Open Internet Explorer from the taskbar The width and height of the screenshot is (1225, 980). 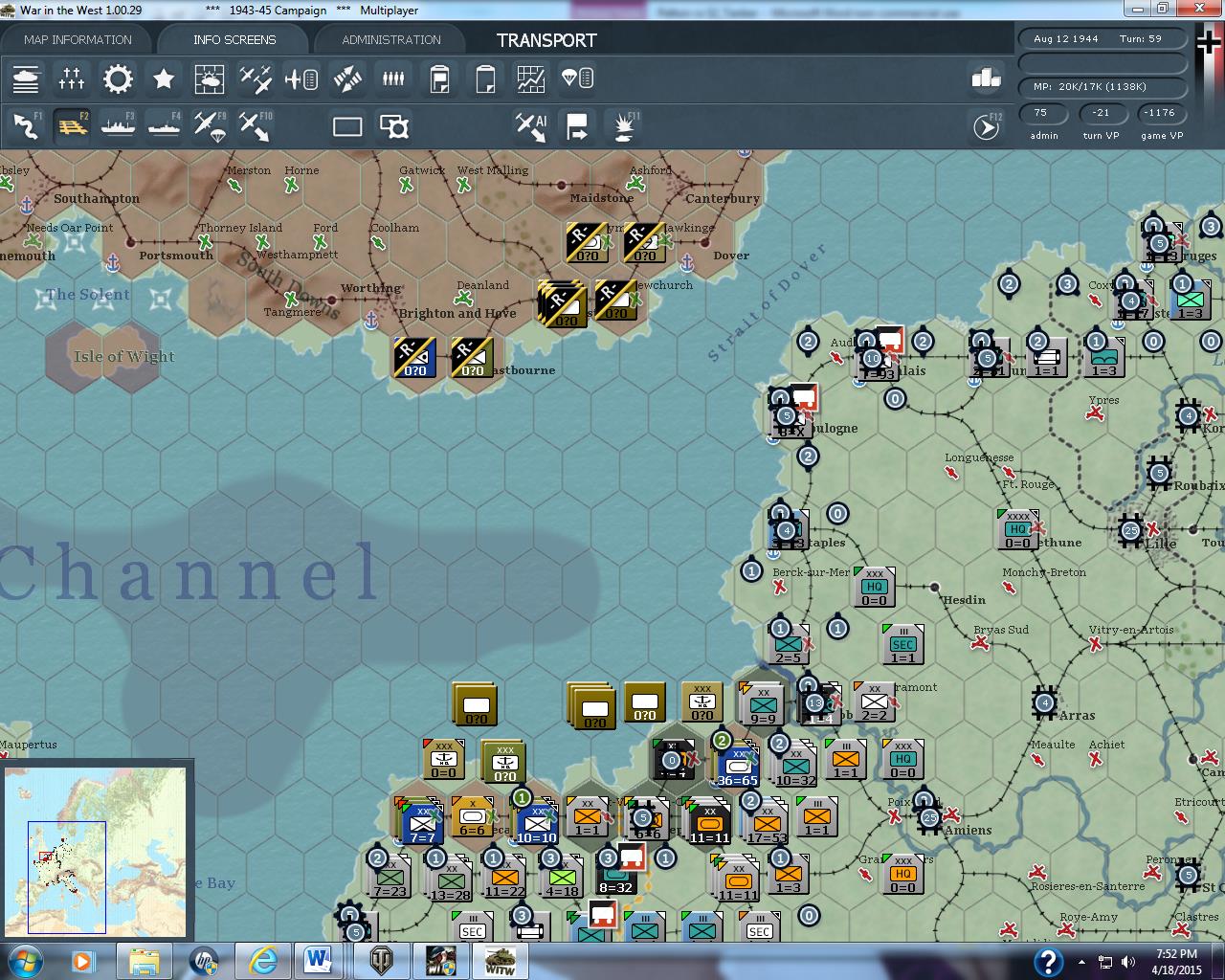coord(263,961)
